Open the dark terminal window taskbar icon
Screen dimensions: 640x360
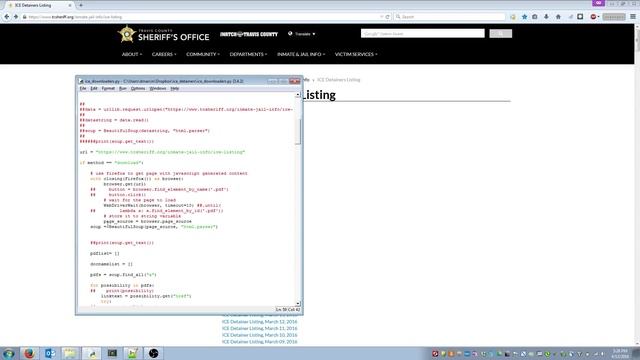click(x=112, y=353)
